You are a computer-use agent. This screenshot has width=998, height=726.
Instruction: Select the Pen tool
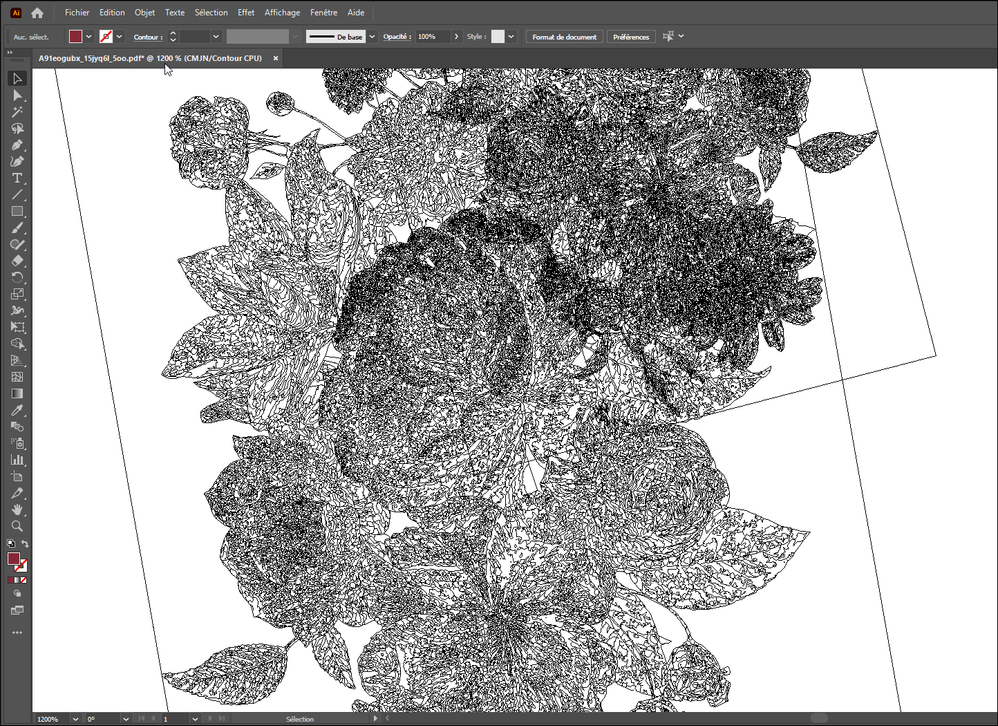(x=17, y=145)
